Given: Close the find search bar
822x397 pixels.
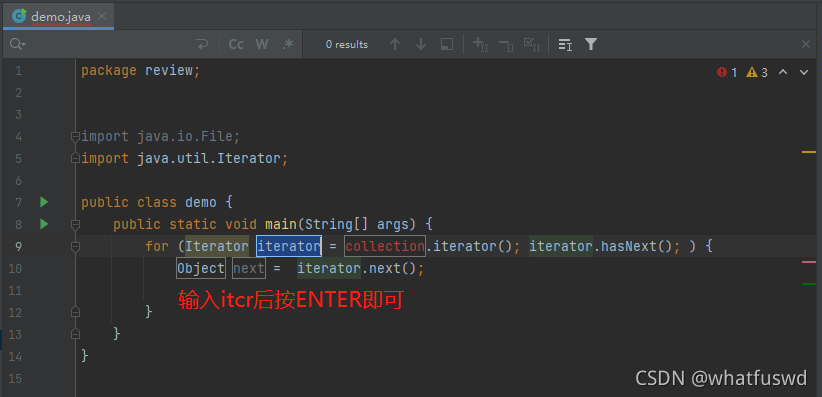Looking at the screenshot, I should pos(806,45).
